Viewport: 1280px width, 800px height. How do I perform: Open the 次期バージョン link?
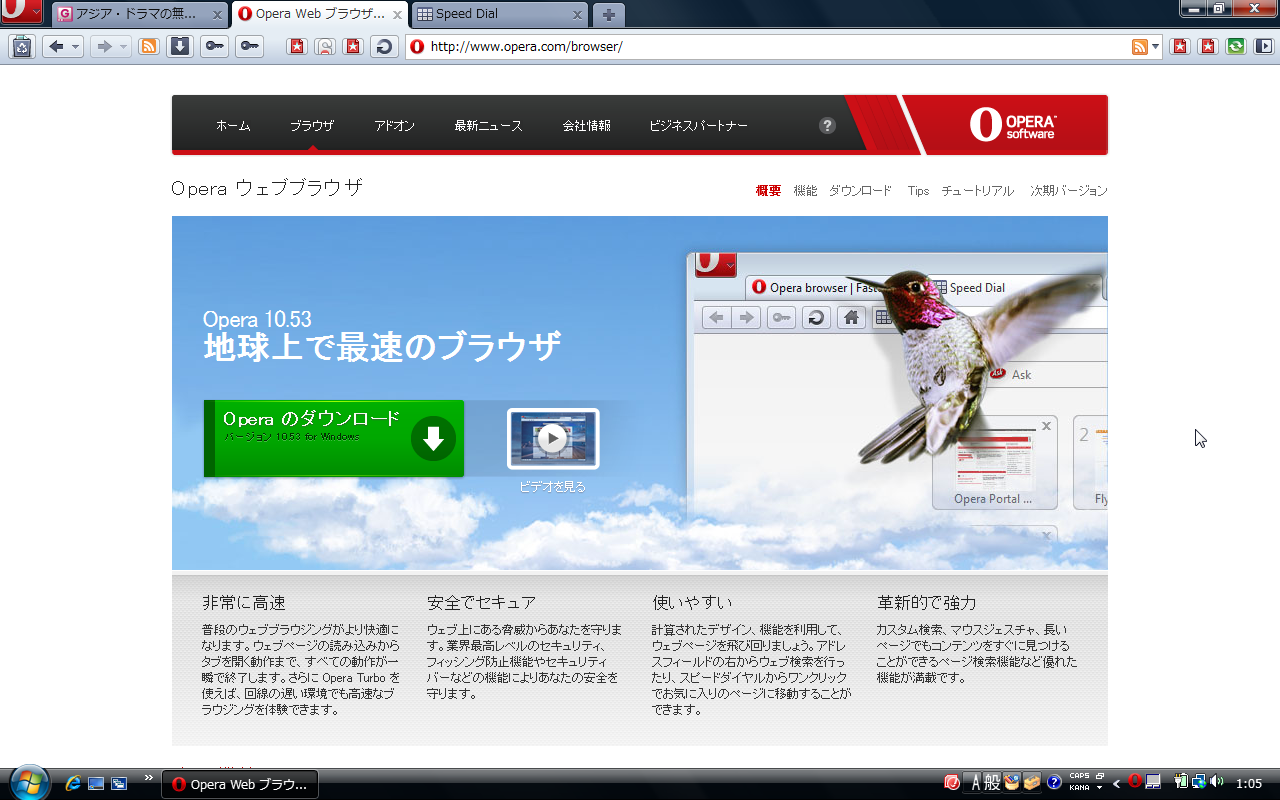pos(1069,191)
